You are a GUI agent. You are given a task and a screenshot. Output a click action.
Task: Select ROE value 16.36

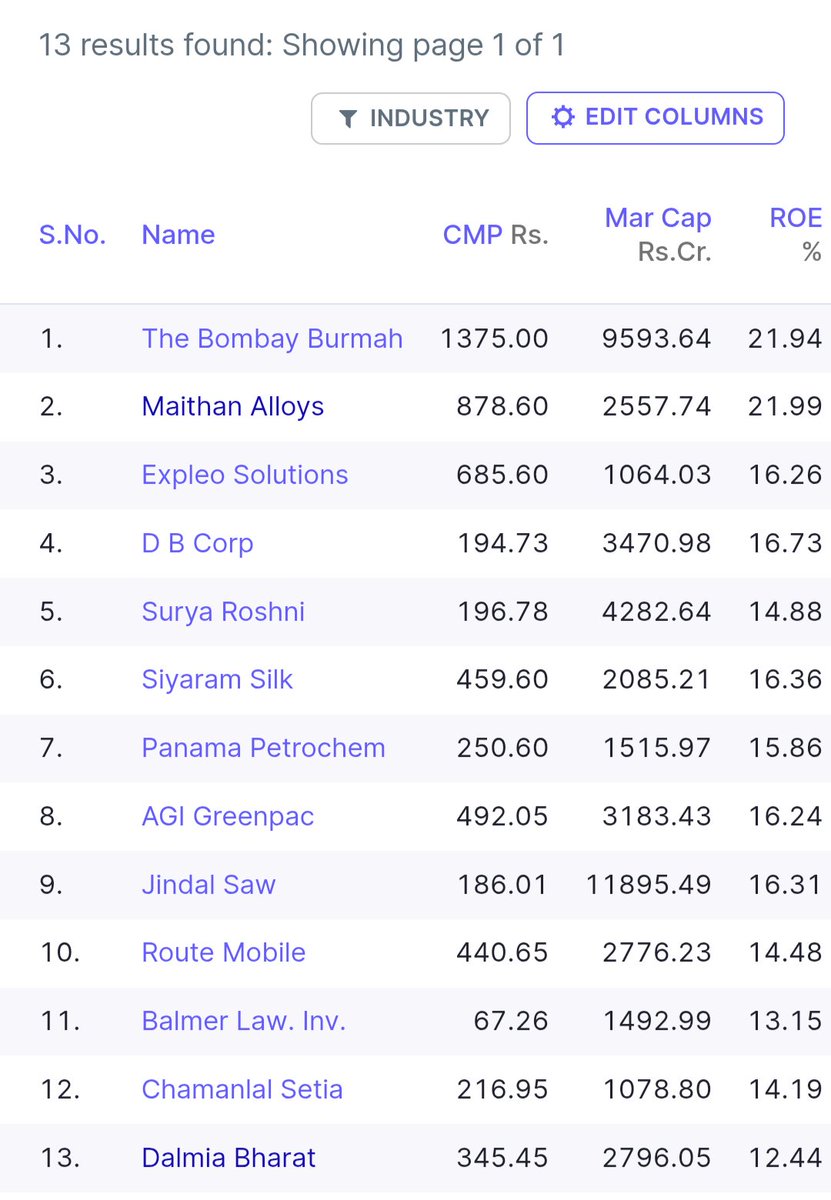pyautogui.click(x=785, y=680)
